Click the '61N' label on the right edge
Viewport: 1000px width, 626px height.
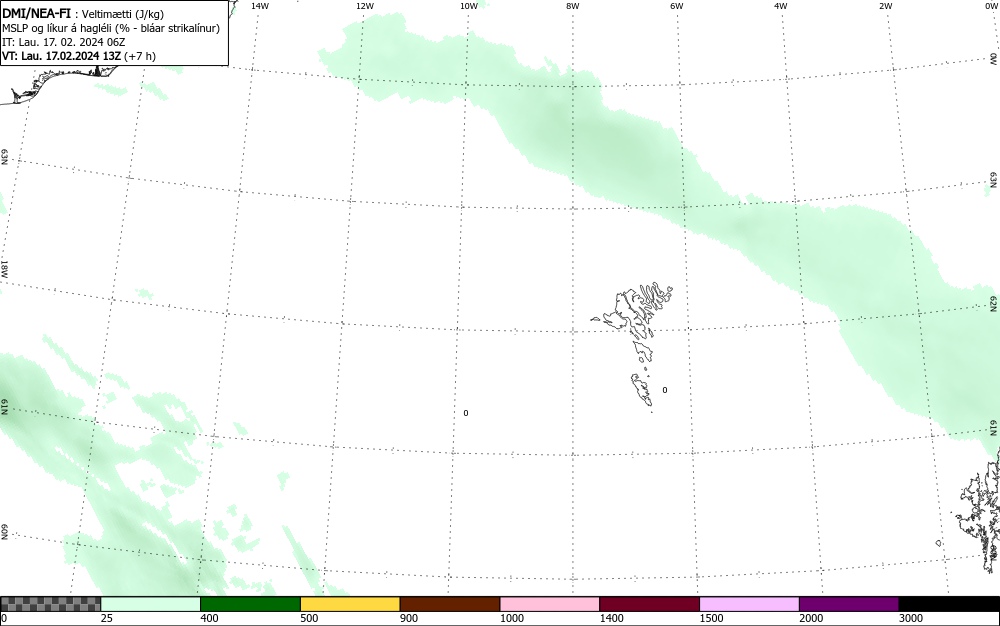coord(993,428)
